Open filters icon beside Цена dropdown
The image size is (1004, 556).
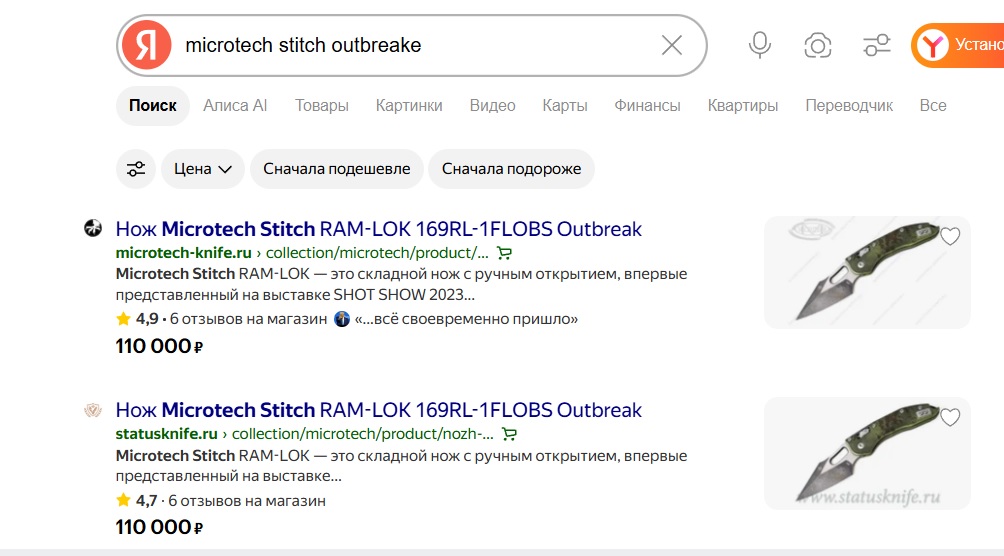136,169
